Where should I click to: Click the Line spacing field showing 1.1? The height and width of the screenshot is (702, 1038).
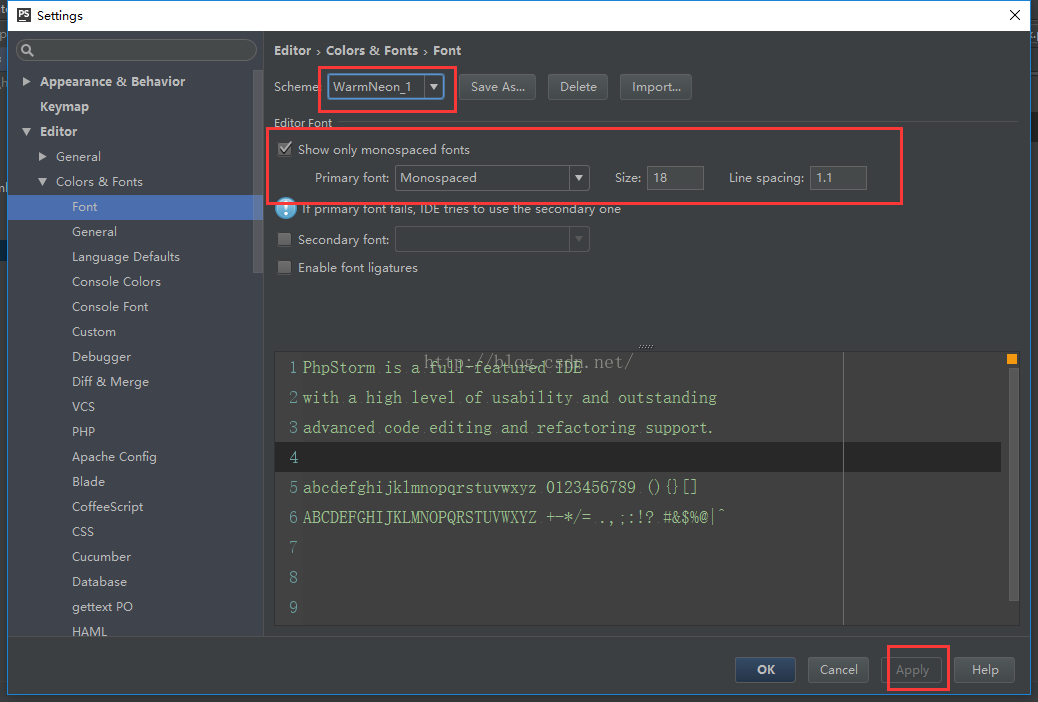coord(838,177)
